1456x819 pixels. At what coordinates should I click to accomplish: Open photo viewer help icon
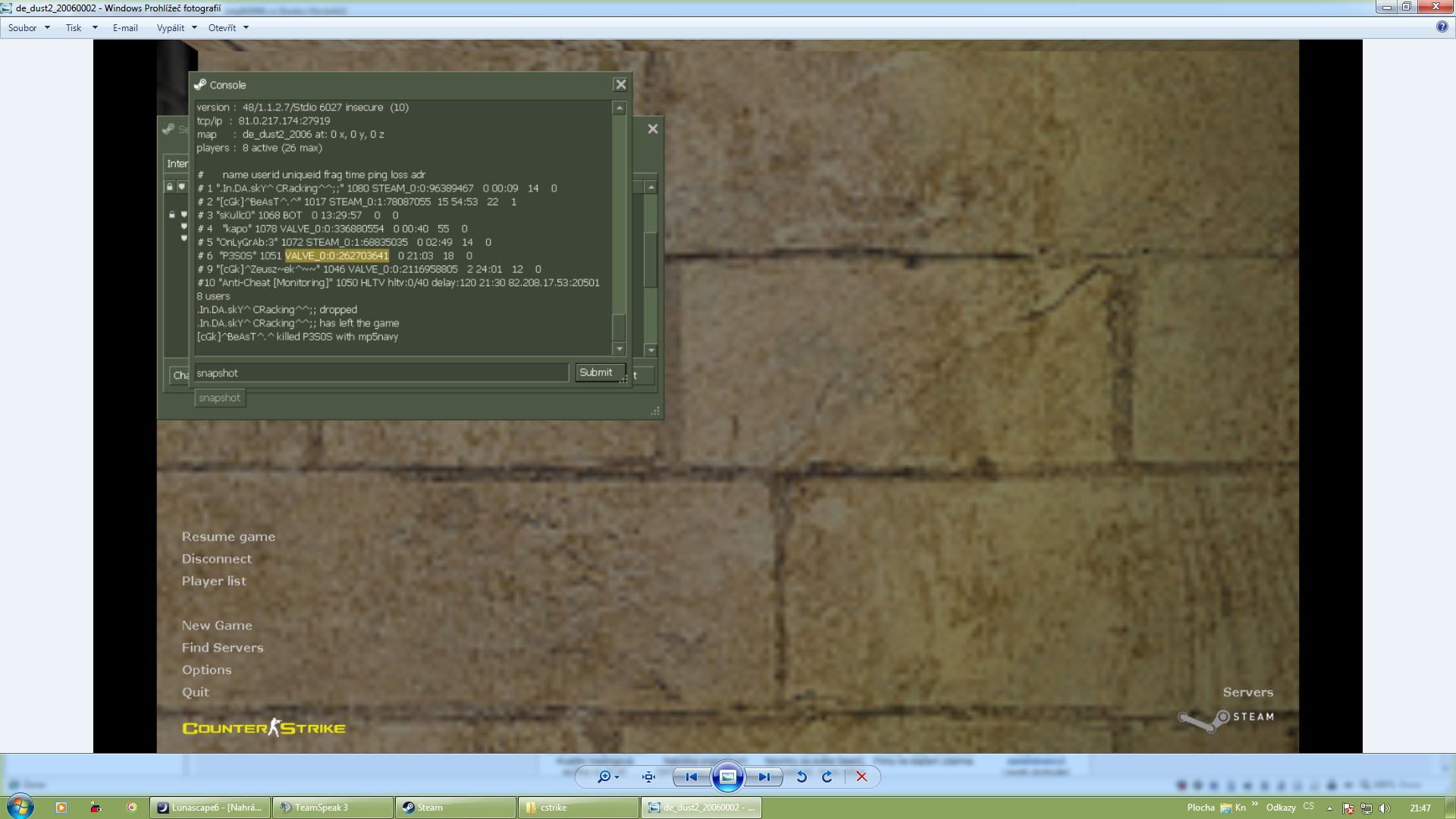coord(1442,27)
